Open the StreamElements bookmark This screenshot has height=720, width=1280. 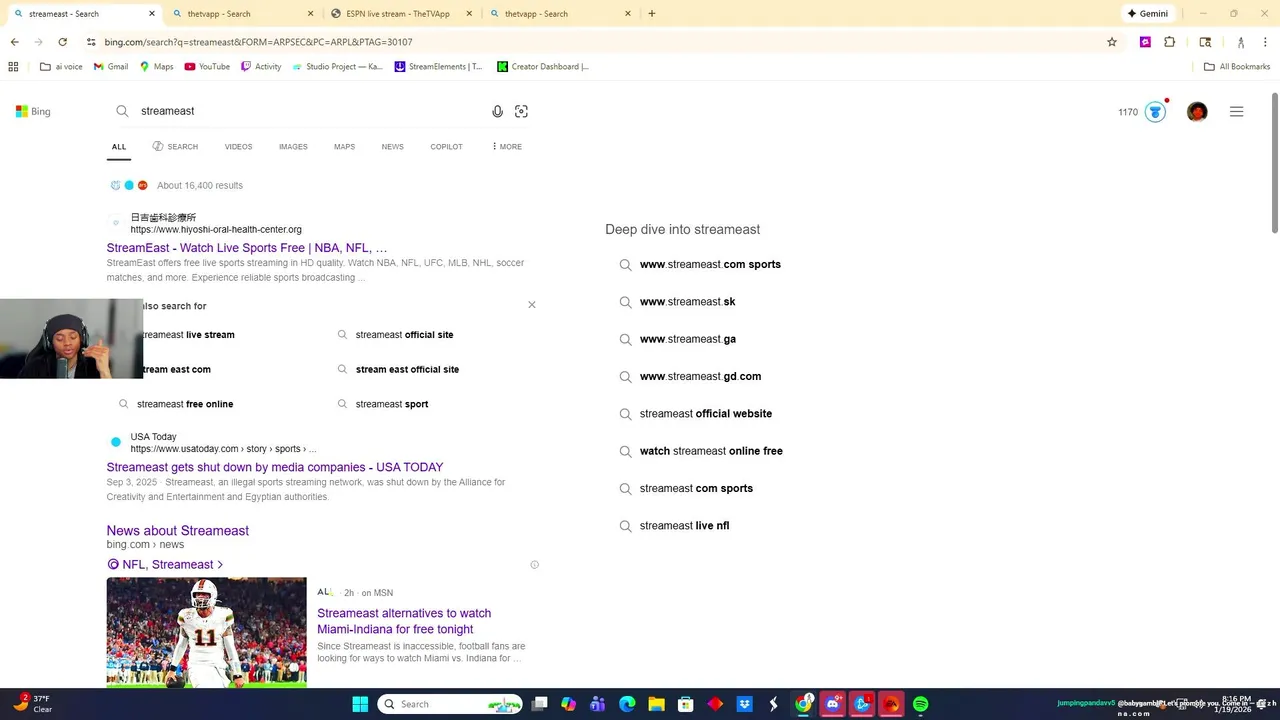point(438,67)
